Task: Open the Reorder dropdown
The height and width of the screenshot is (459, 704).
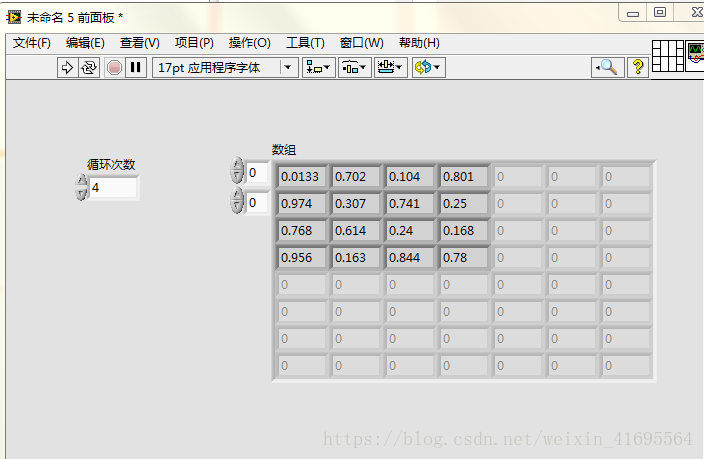Action: coord(428,68)
